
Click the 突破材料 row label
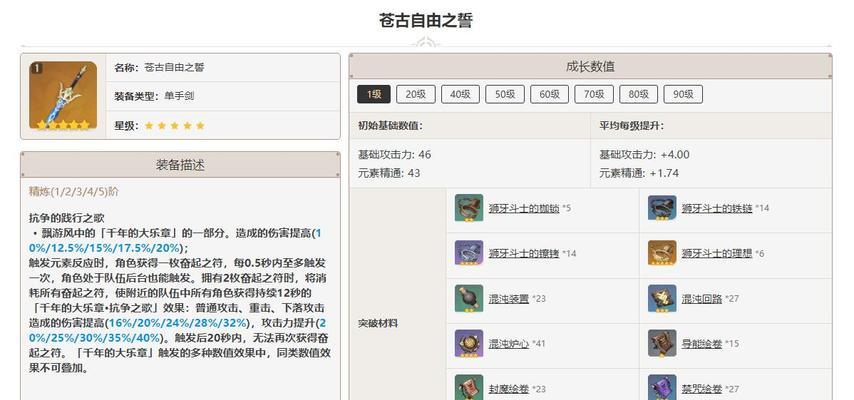click(377, 323)
